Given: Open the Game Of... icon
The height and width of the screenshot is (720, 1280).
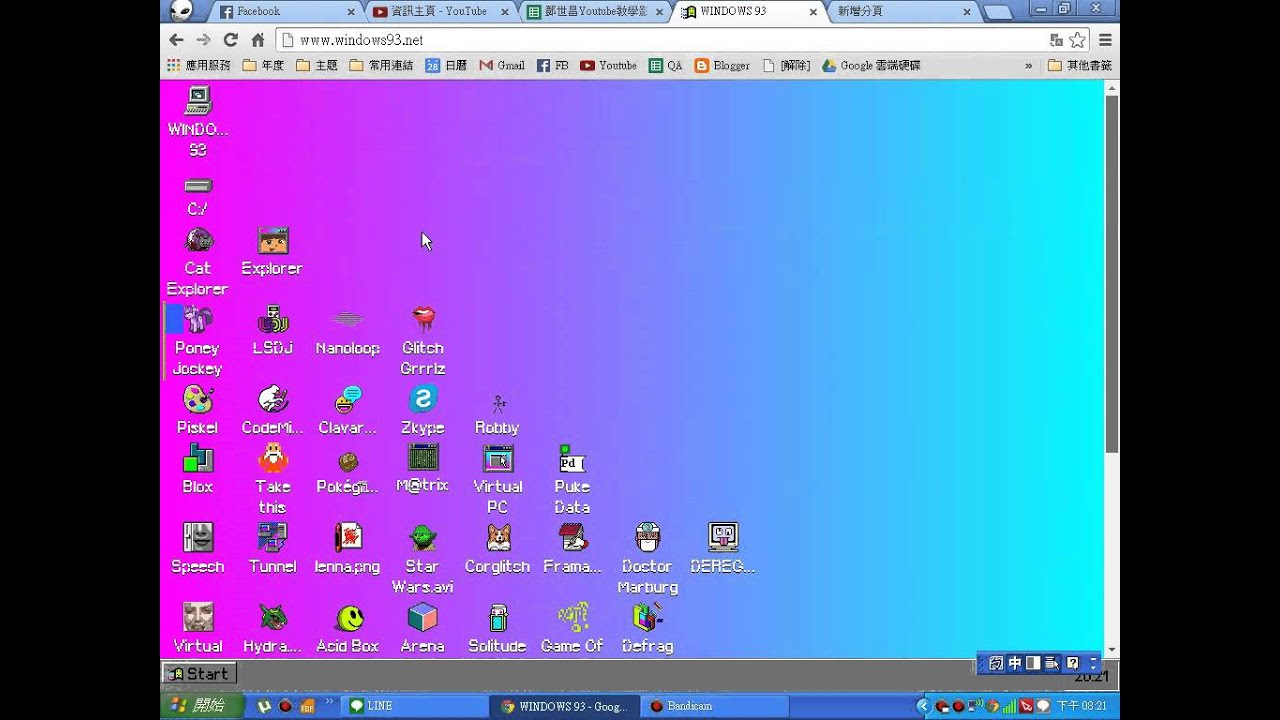Looking at the screenshot, I should tap(573, 618).
